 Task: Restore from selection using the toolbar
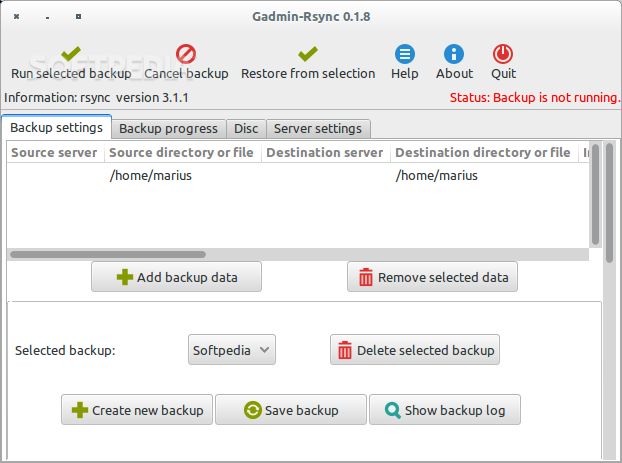[x=308, y=63]
